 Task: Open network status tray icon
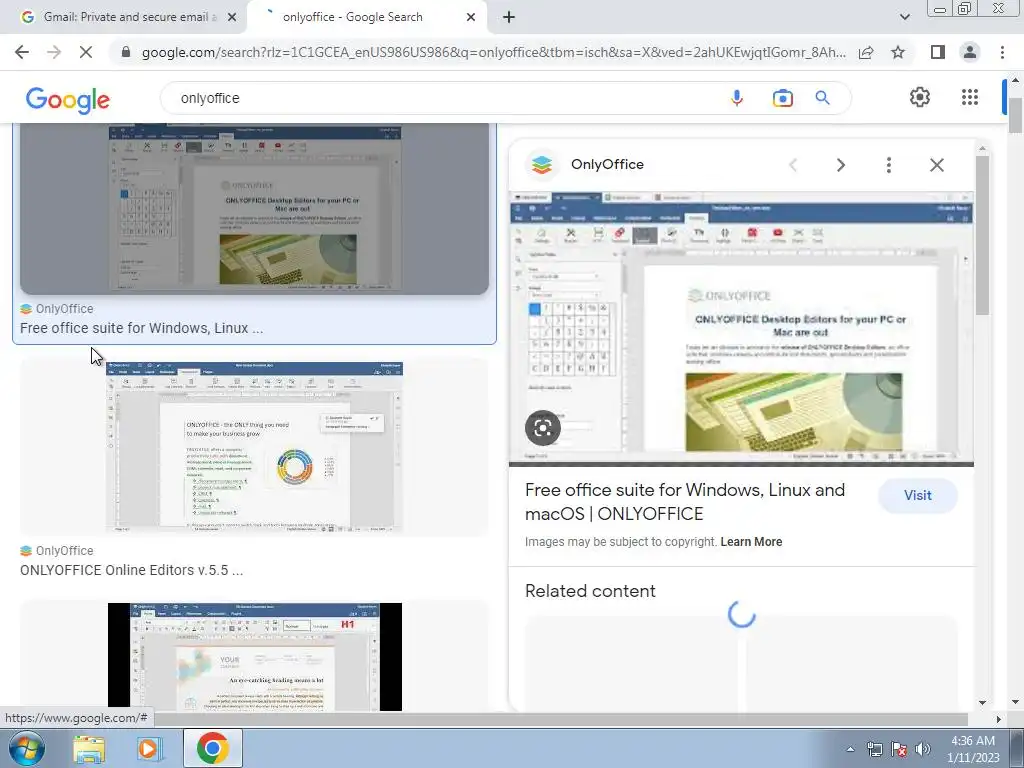pos(874,749)
